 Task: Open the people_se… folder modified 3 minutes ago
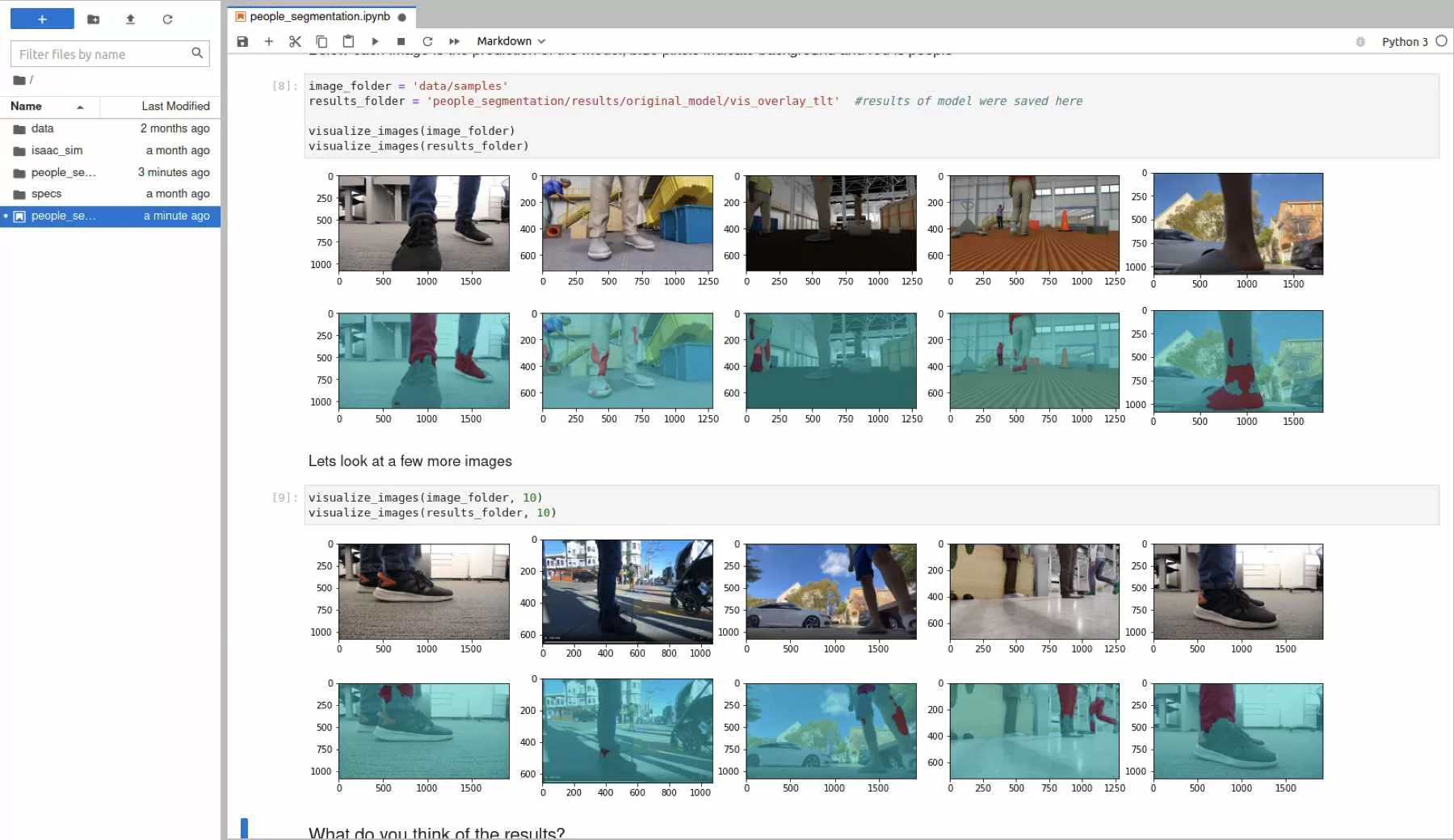110,172
